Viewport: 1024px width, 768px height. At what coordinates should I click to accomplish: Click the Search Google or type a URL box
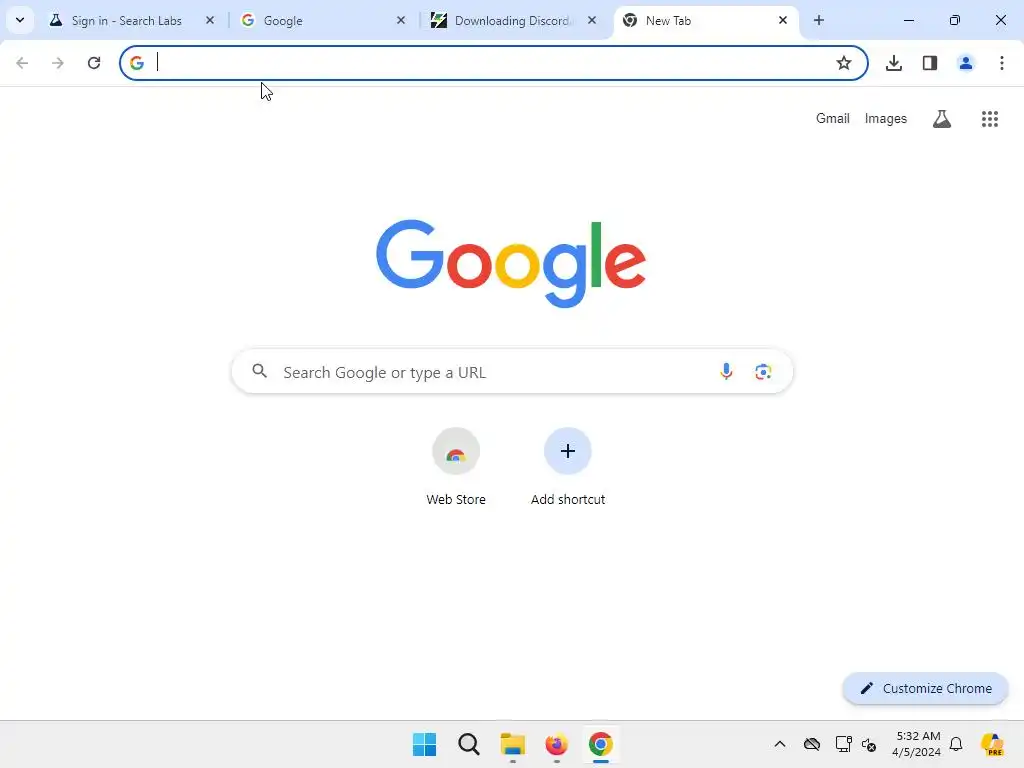pos(513,372)
